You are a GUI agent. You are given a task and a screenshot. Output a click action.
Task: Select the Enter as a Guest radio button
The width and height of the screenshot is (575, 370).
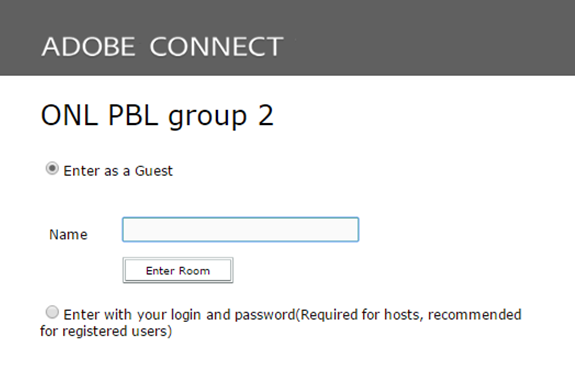click(52, 168)
